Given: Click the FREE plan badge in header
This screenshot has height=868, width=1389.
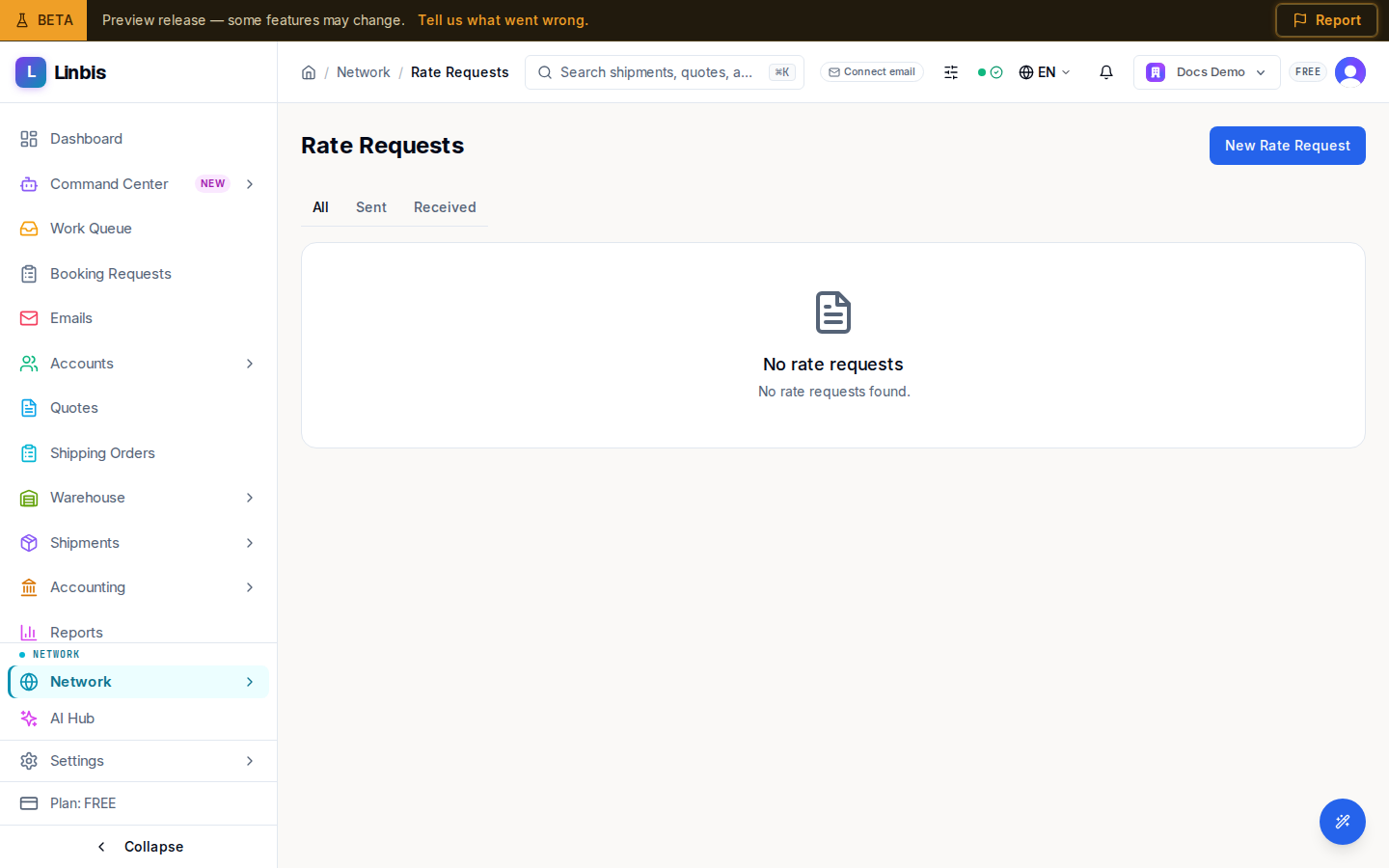Looking at the screenshot, I should click(1308, 72).
